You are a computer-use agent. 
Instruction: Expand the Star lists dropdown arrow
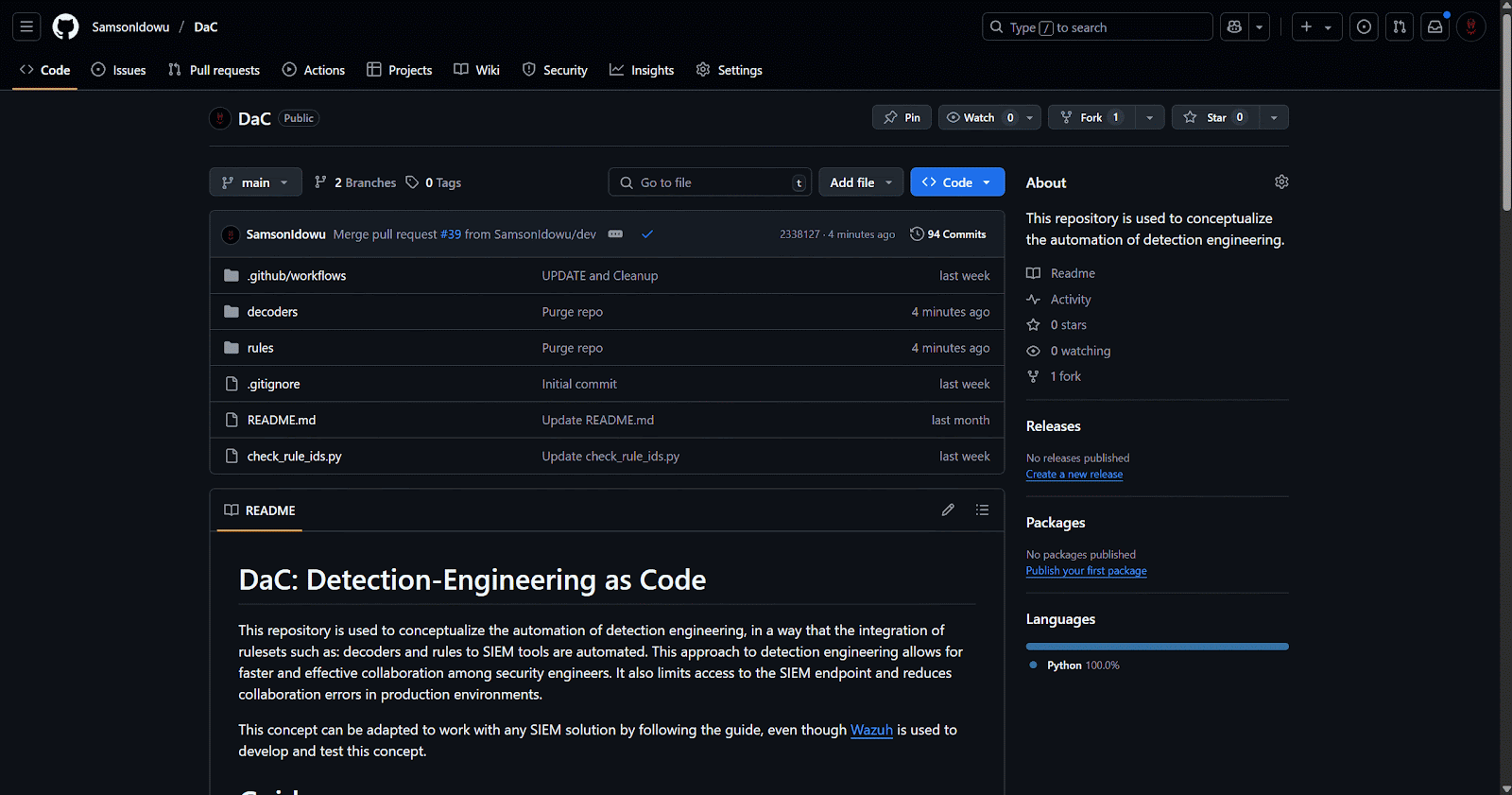pyautogui.click(x=1274, y=117)
